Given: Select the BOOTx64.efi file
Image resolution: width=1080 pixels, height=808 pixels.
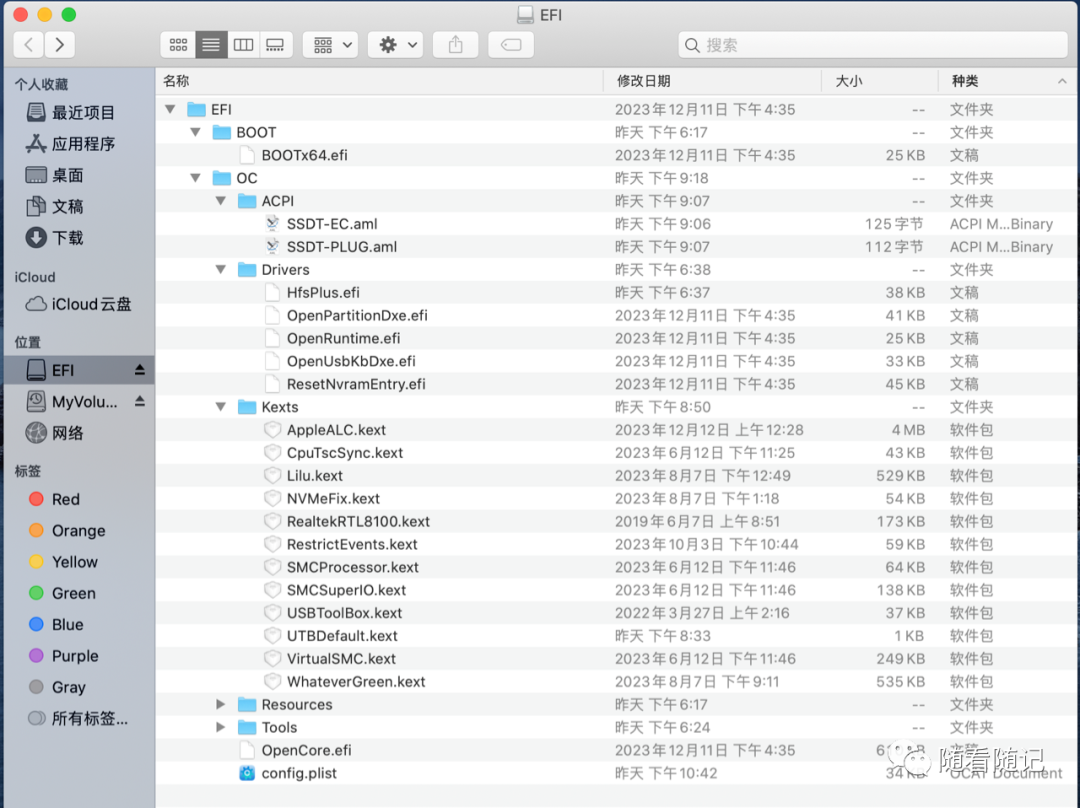Looking at the screenshot, I should (304, 155).
